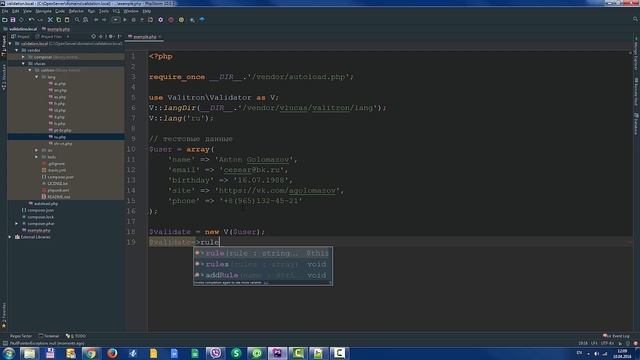640x360 pixels.
Task: Click the yellow circle toolbar icon
Action: 181,20
